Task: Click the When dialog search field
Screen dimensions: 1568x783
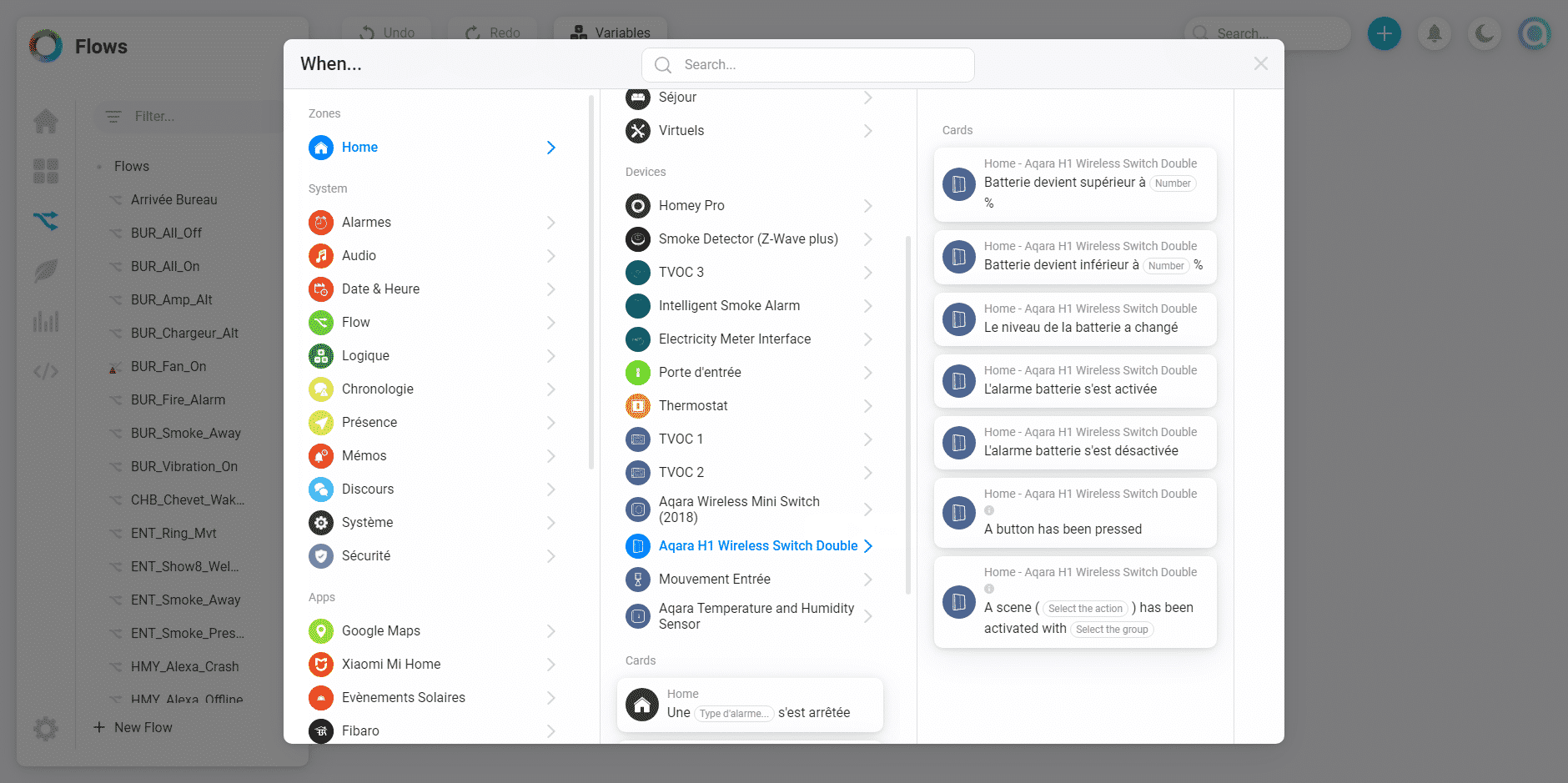Action: (808, 65)
